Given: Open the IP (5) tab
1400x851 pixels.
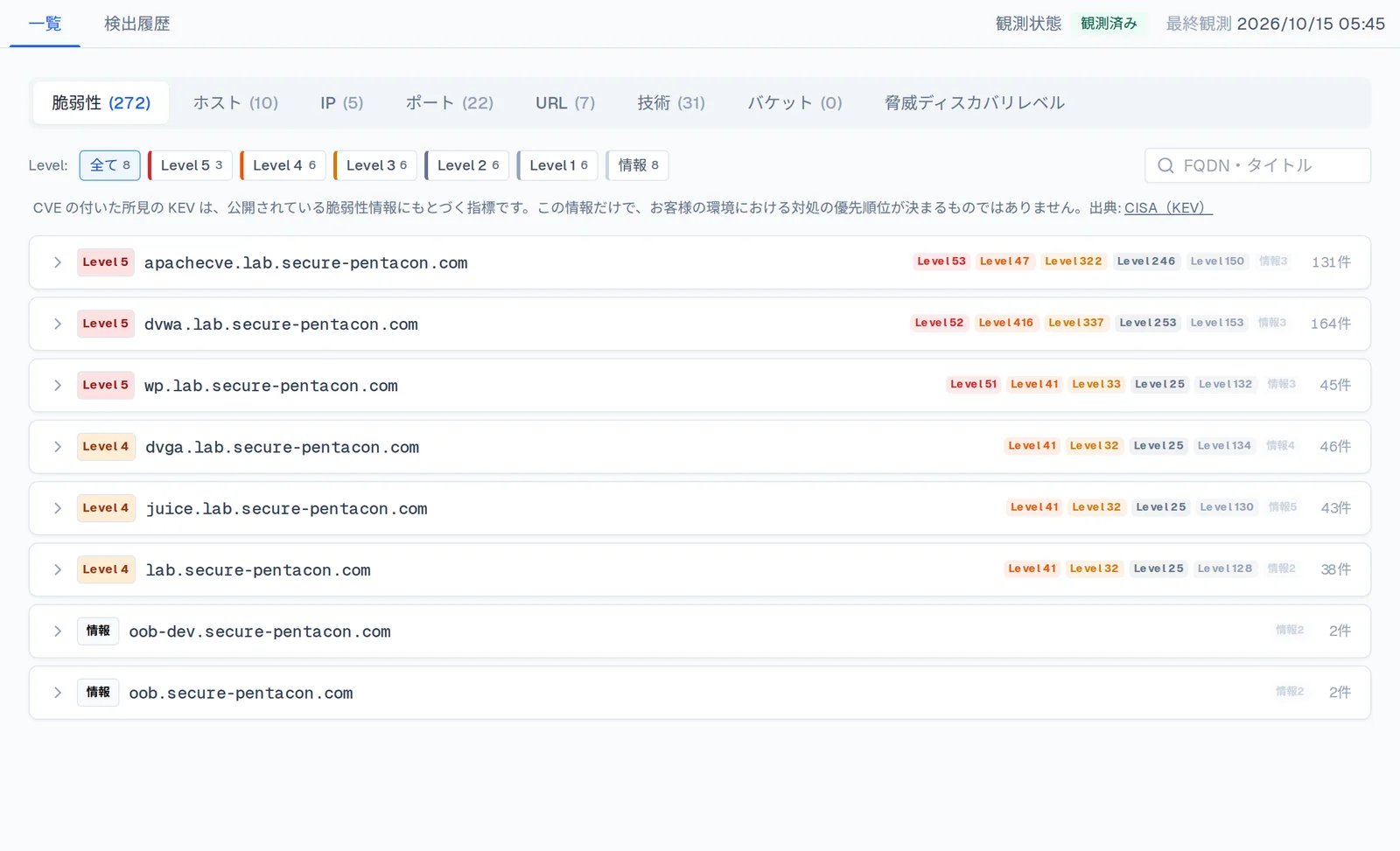Looking at the screenshot, I should point(341,103).
